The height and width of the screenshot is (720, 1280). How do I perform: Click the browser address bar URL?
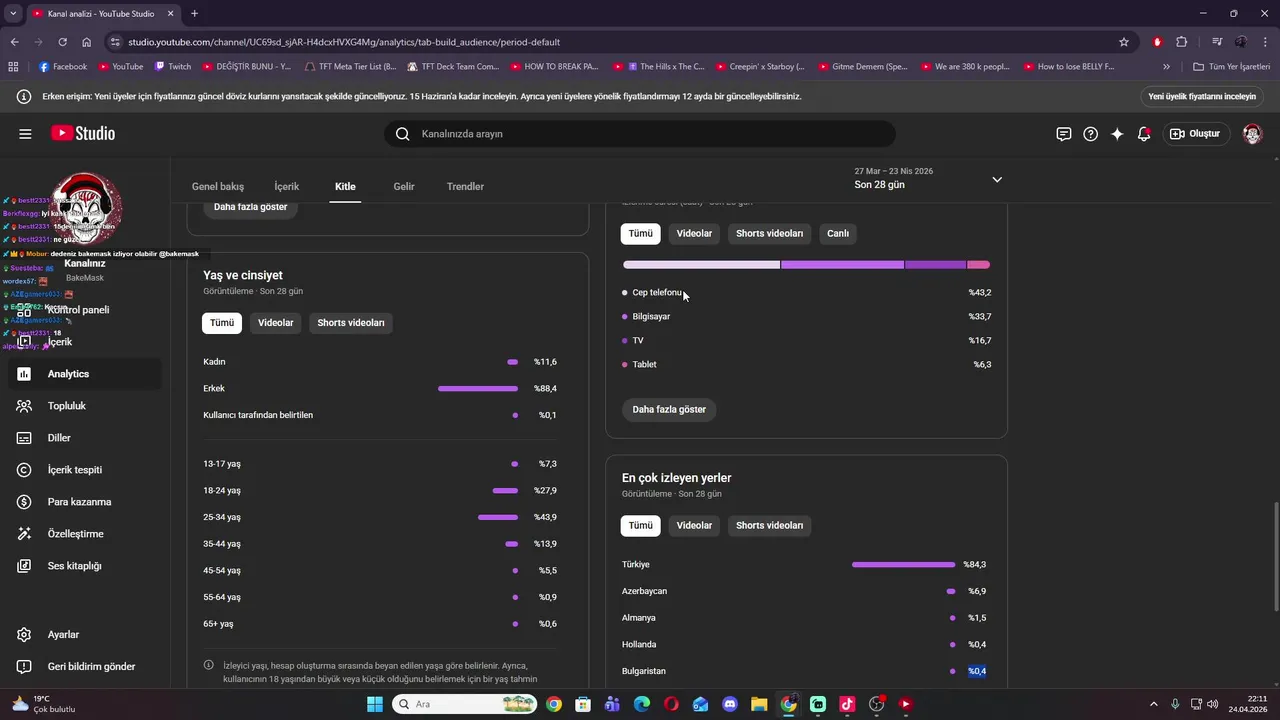coord(344,42)
